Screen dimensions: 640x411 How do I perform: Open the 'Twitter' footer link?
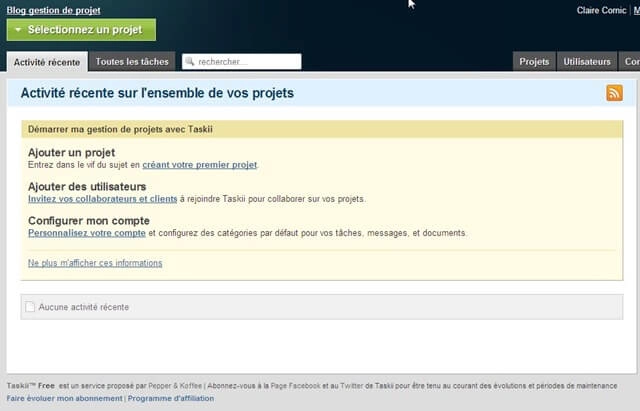coord(351,386)
